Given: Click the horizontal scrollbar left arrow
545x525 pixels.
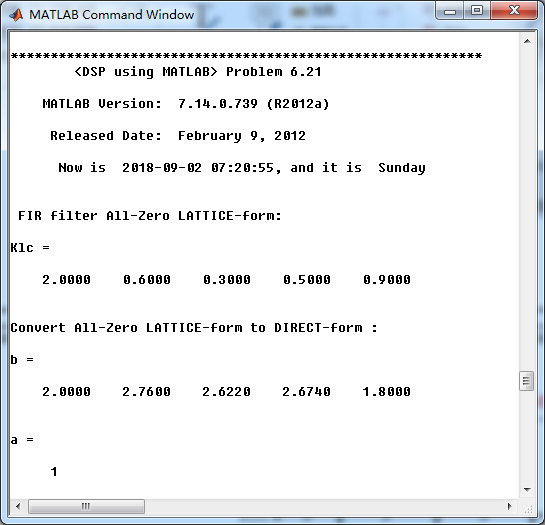Looking at the screenshot, I should pyautogui.click(x=18, y=506).
